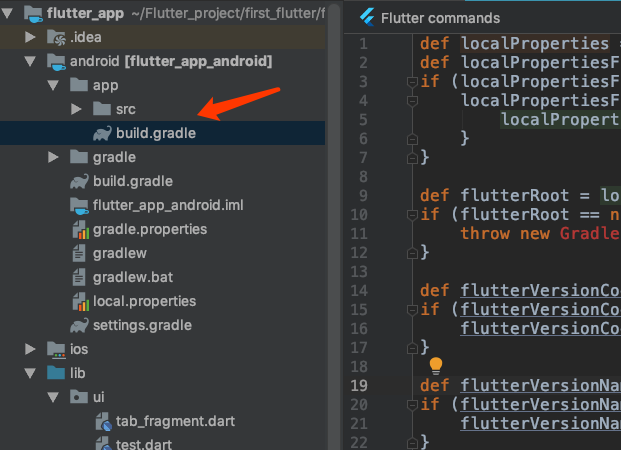Collapse the ui folder

53,397
